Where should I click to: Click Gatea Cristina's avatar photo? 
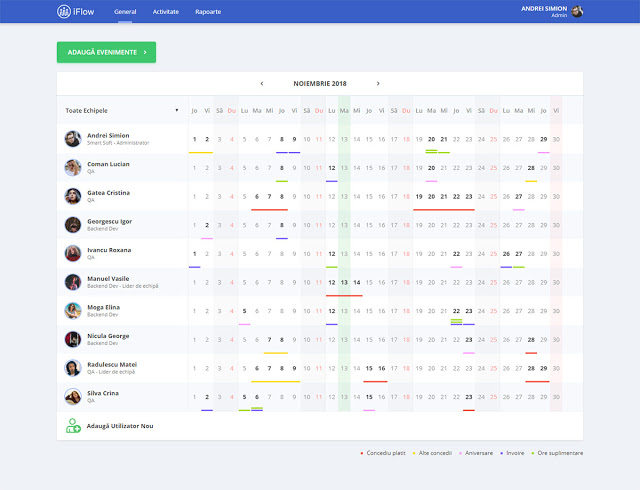coord(73,196)
